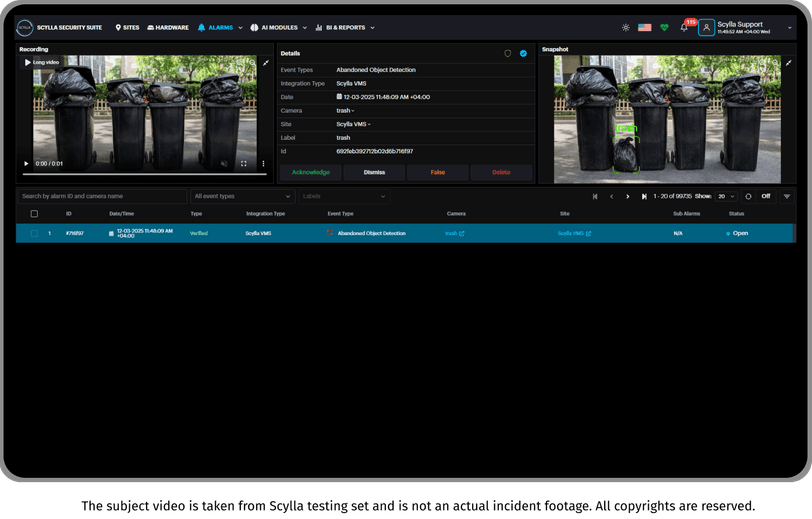The image size is (812, 519).
Task: Open the AI Modules menu
Action: (x=279, y=27)
